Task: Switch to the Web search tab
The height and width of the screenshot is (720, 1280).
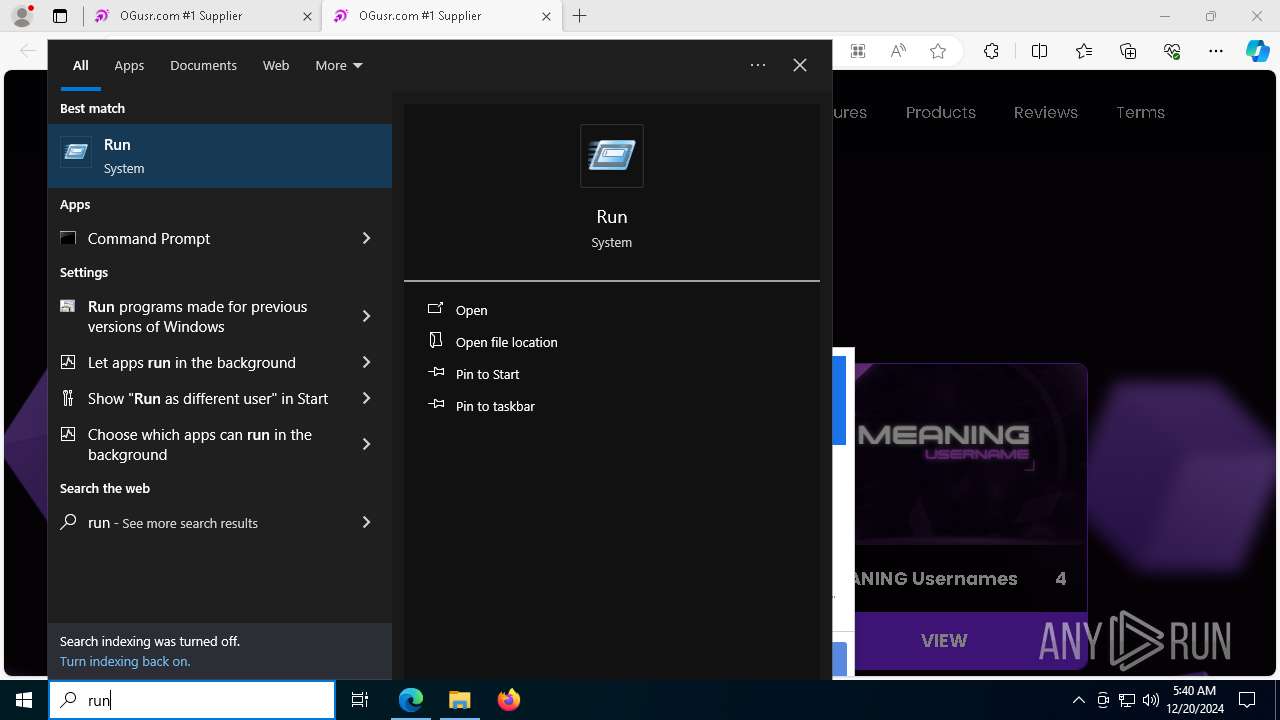Action: [x=276, y=65]
